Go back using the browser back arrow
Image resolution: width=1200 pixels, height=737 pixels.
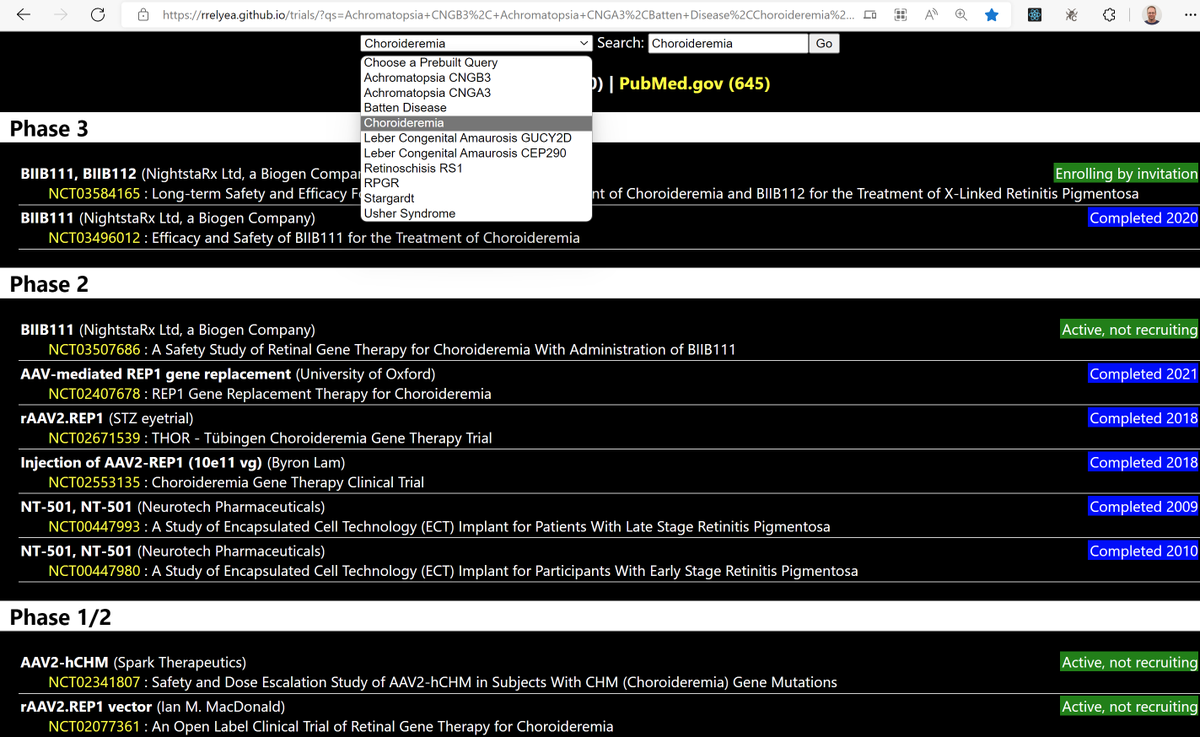23,15
